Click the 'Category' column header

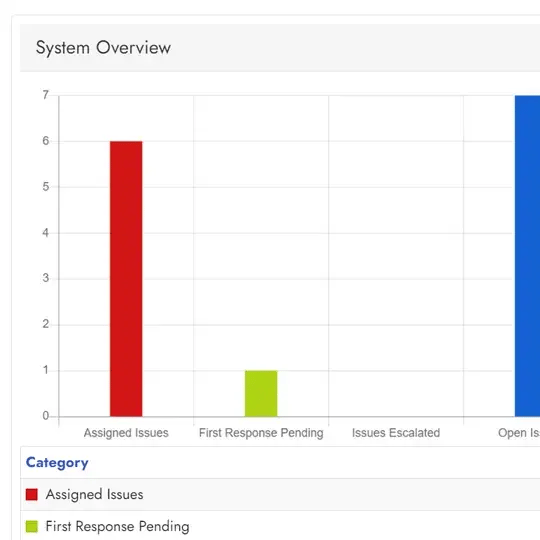tap(57, 463)
